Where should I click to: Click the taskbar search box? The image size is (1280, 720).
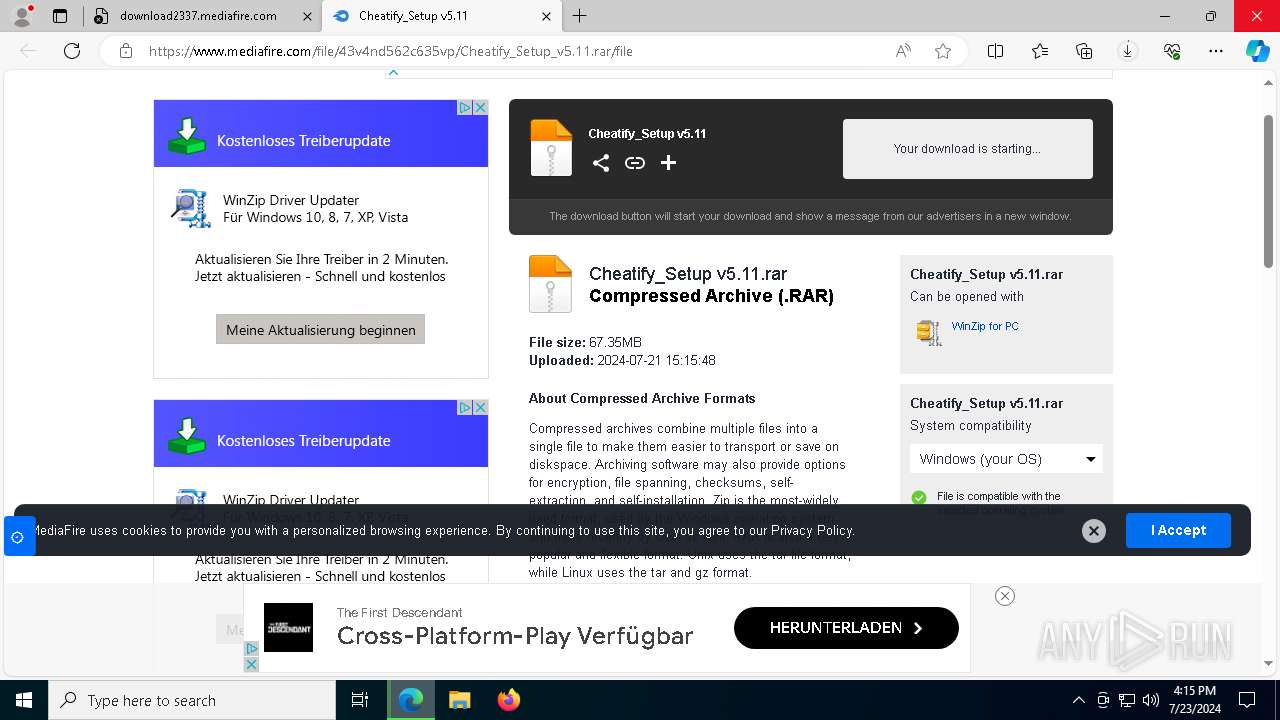[192, 700]
